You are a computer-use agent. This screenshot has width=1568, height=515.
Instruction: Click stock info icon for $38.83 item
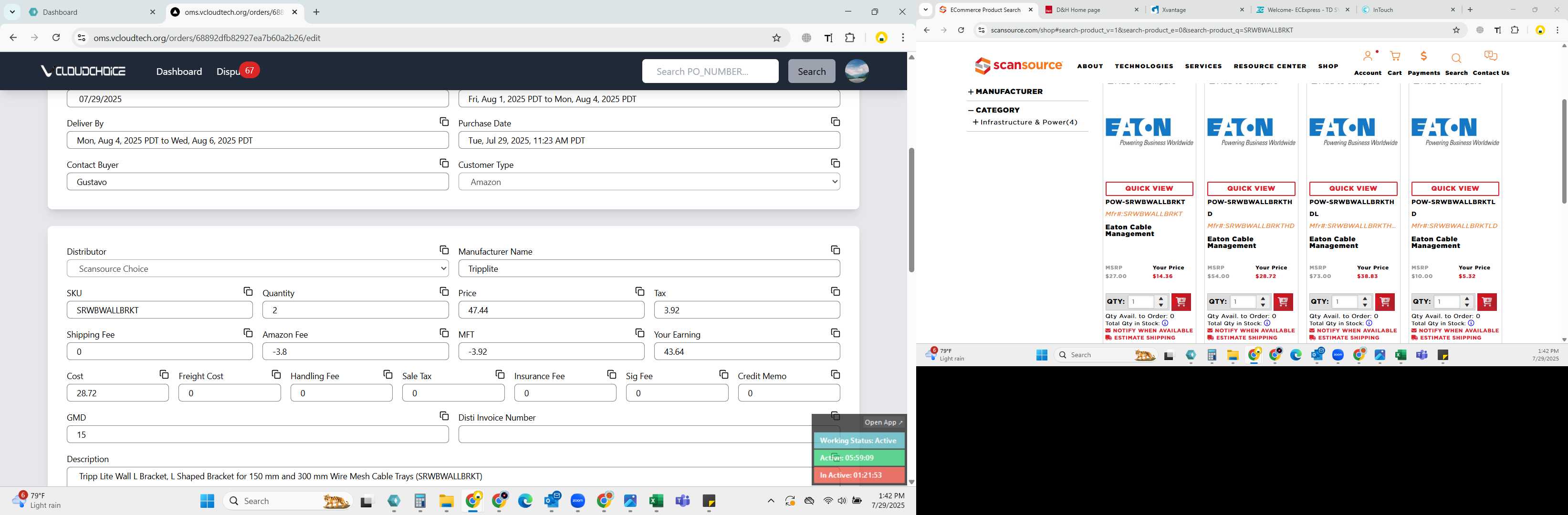pyautogui.click(x=1369, y=323)
